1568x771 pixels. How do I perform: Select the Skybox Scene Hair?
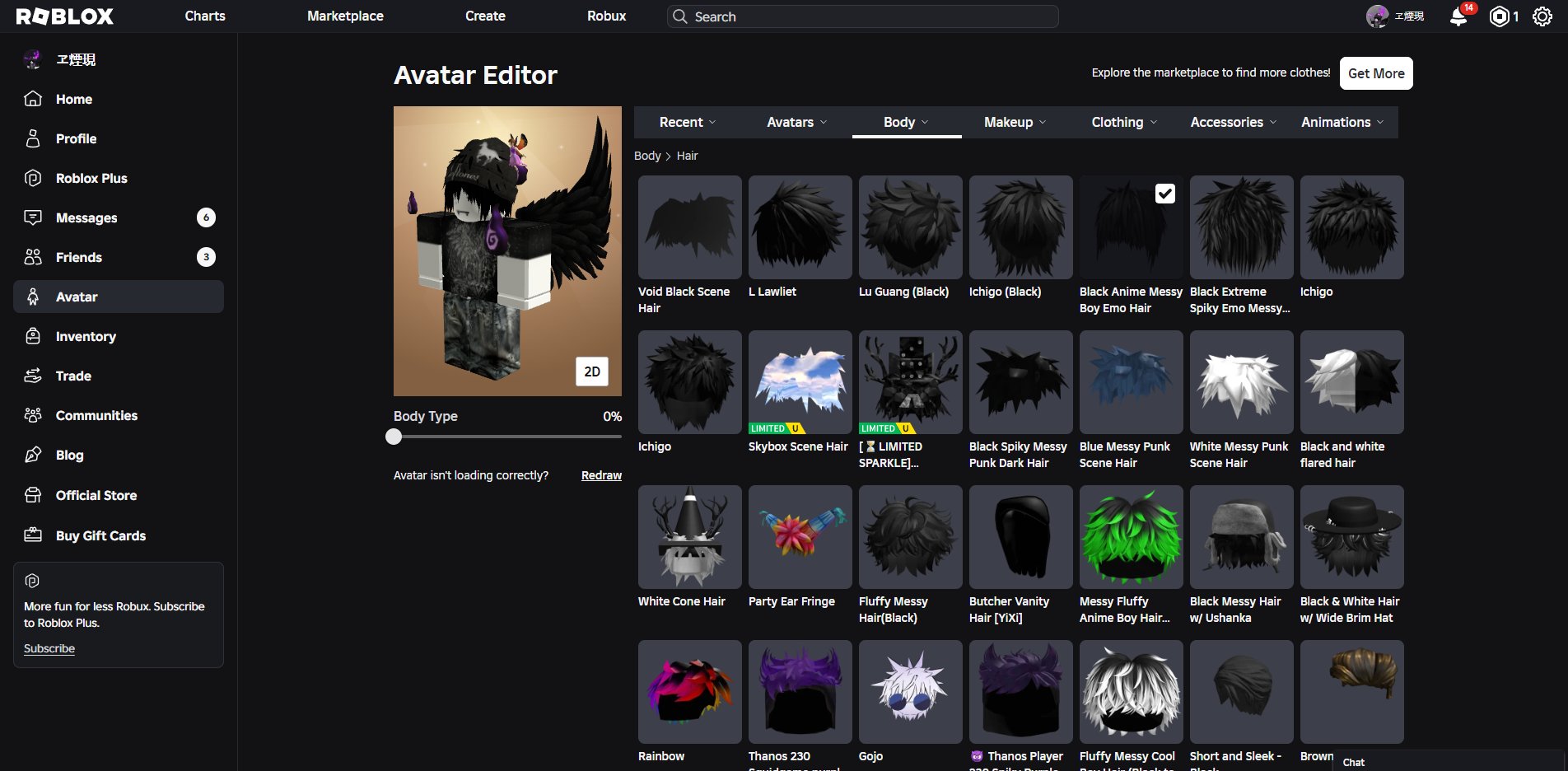tap(800, 382)
